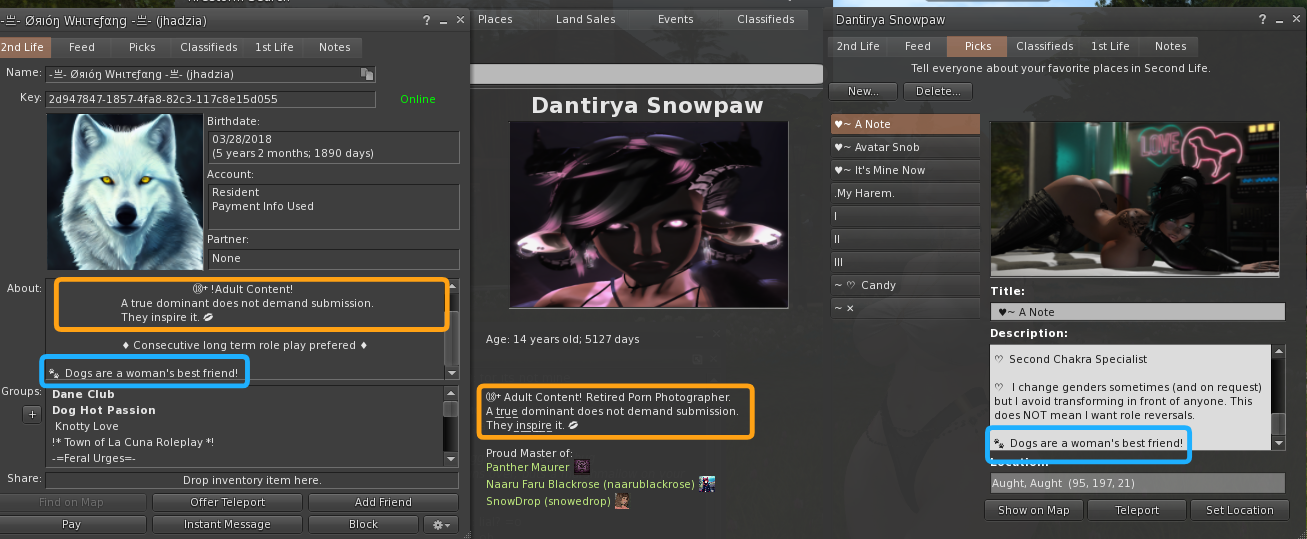Screen dimensions: 1307x539
Task: Click icon next to Naaru Faru Blackrose
Action: tap(707, 484)
